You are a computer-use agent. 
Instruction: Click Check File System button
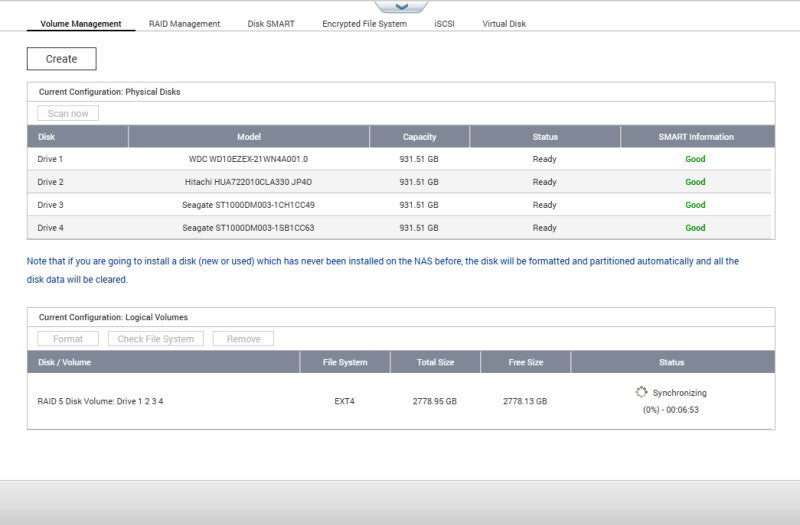(156, 339)
